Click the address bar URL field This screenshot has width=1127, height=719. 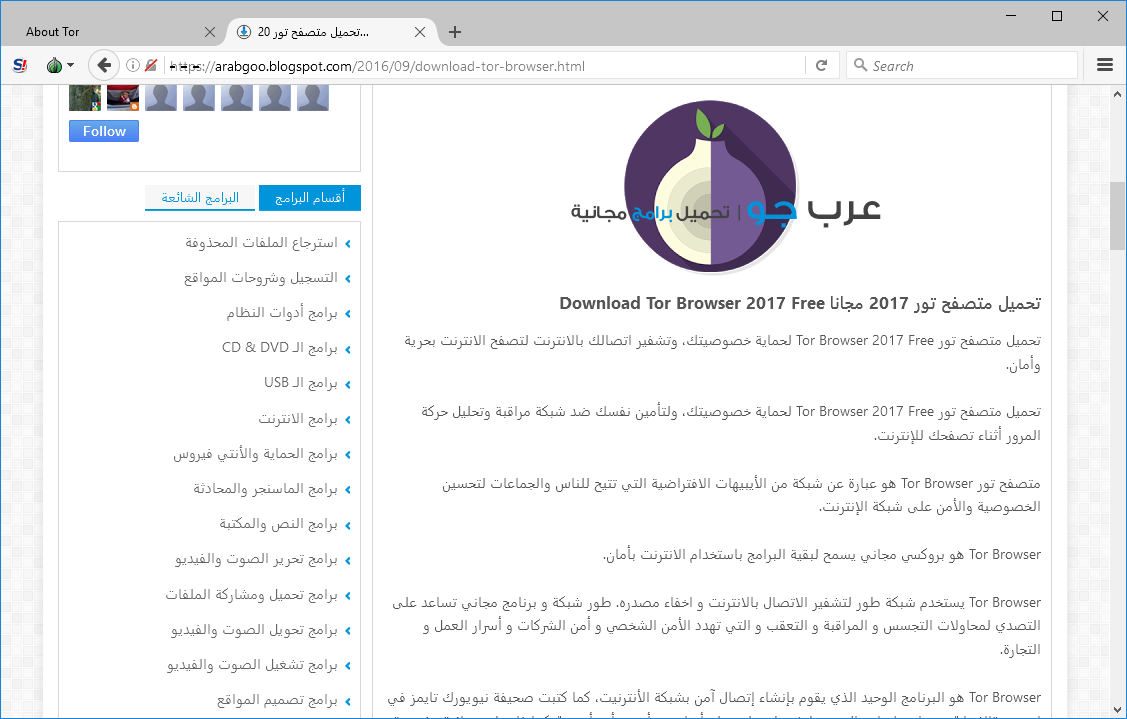(x=485, y=66)
